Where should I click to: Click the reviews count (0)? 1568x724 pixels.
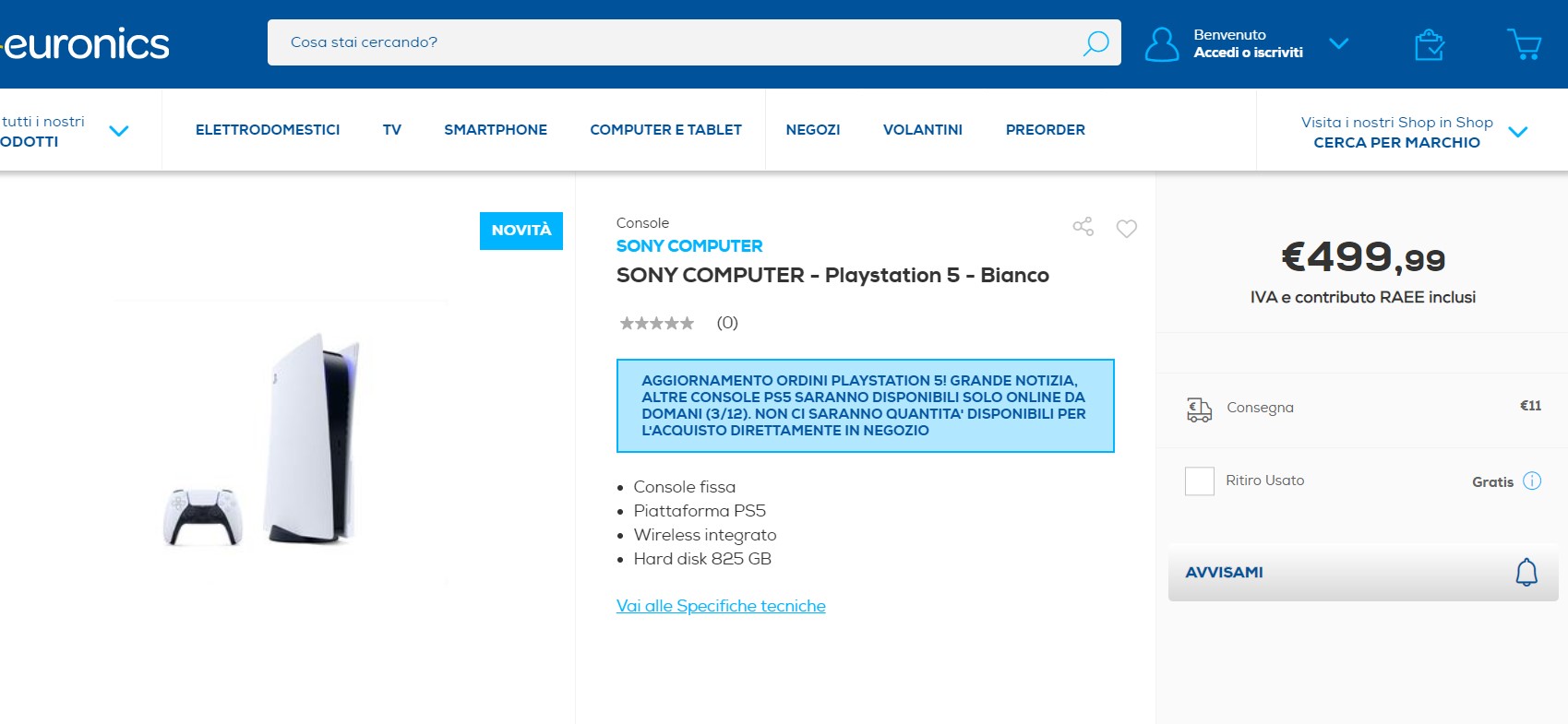pyautogui.click(x=727, y=323)
